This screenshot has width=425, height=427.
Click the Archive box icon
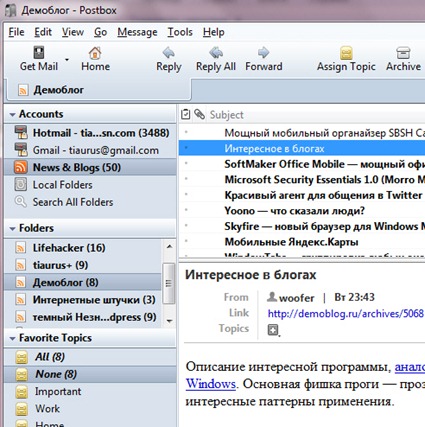[x=403, y=53]
